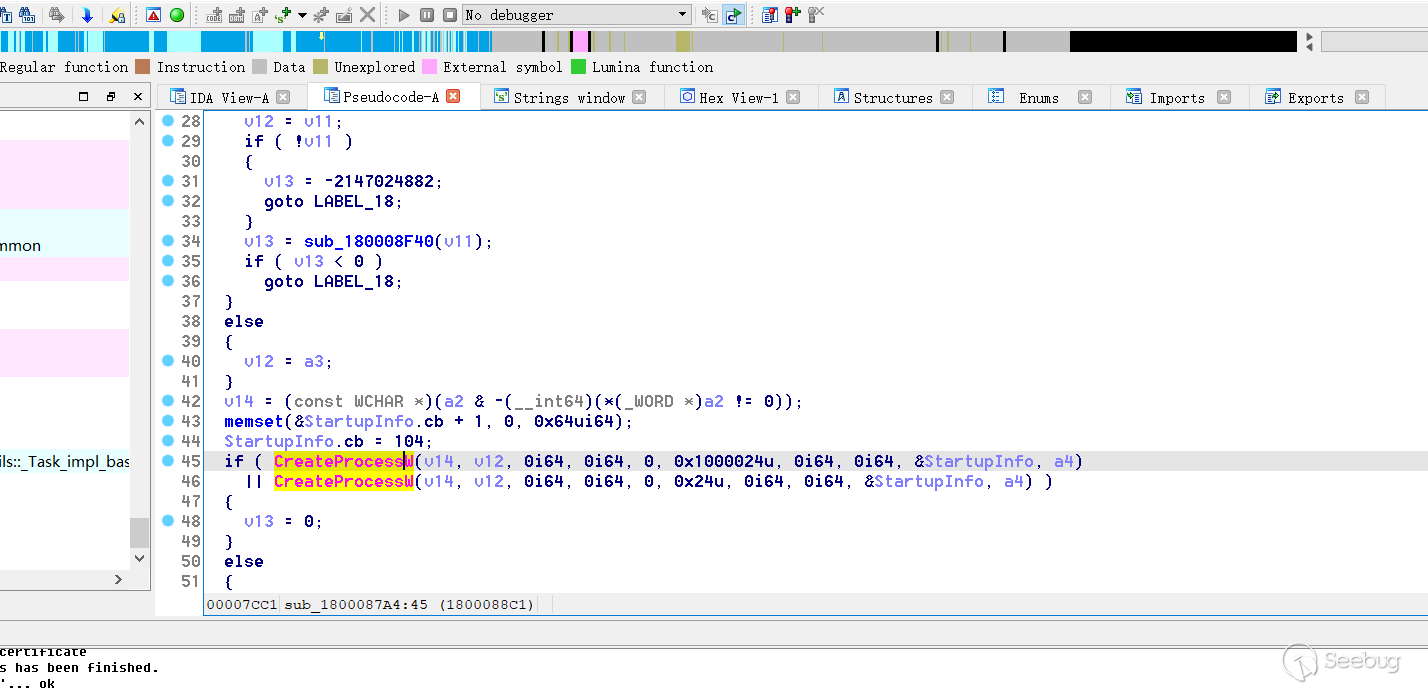Open the string type dropdown arrow in toolbar
Image resolution: width=1428 pixels, height=689 pixels.
(301, 14)
